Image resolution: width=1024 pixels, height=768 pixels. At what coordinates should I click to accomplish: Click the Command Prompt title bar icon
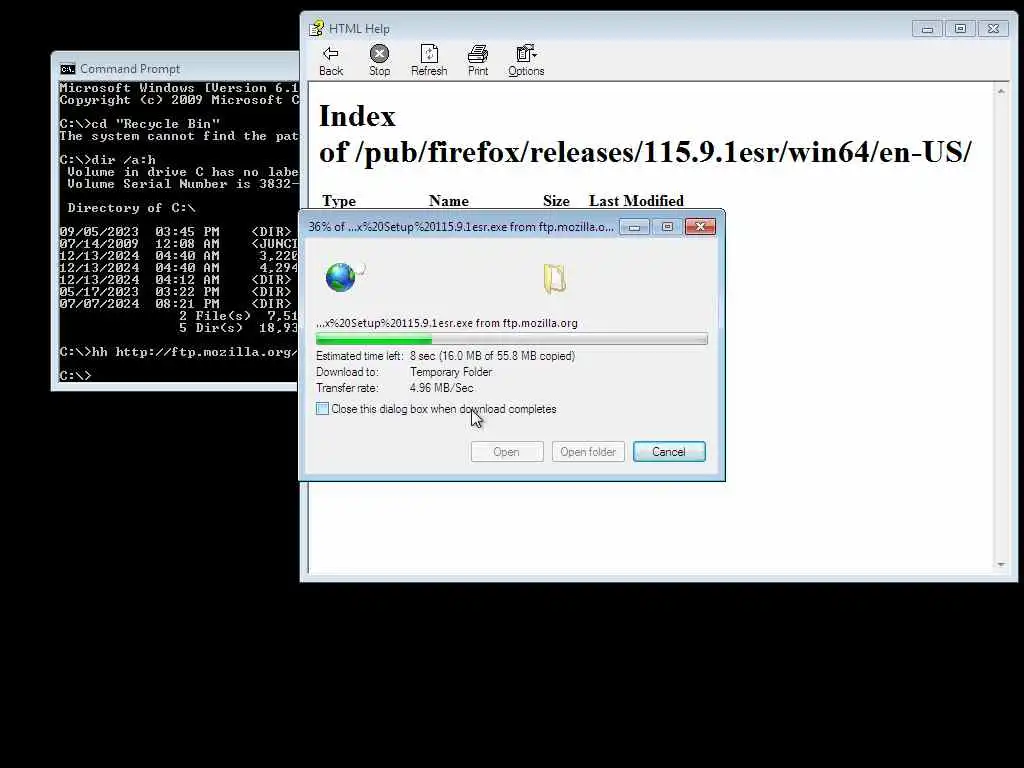point(67,69)
